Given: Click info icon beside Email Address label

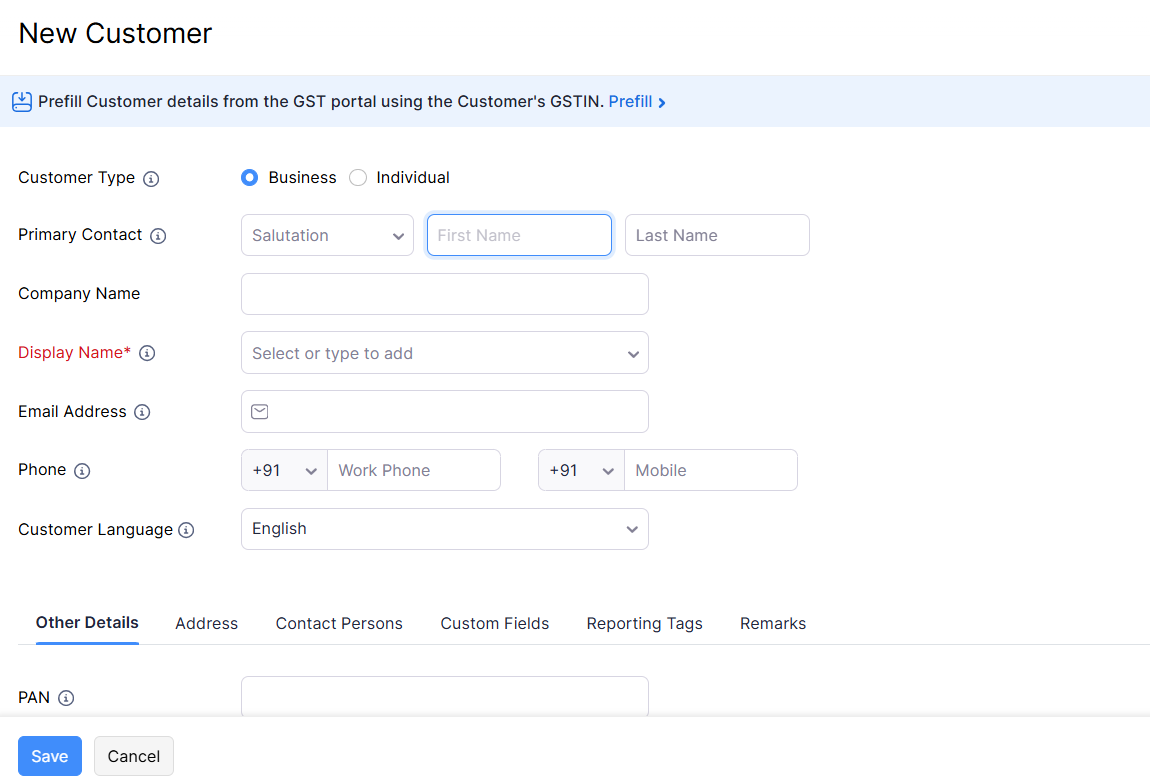Looking at the screenshot, I should (x=142, y=412).
